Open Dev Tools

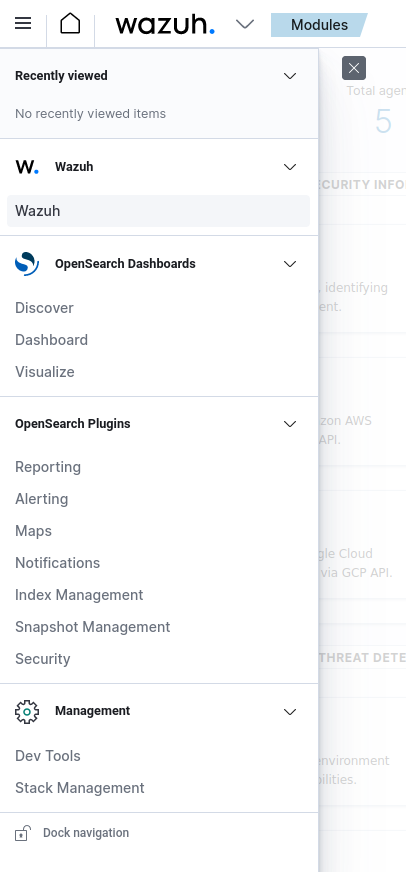[48, 756]
